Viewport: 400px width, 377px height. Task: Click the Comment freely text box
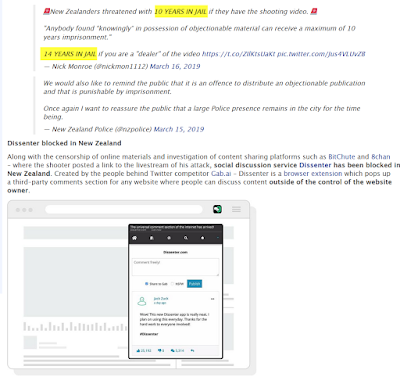(x=175, y=267)
